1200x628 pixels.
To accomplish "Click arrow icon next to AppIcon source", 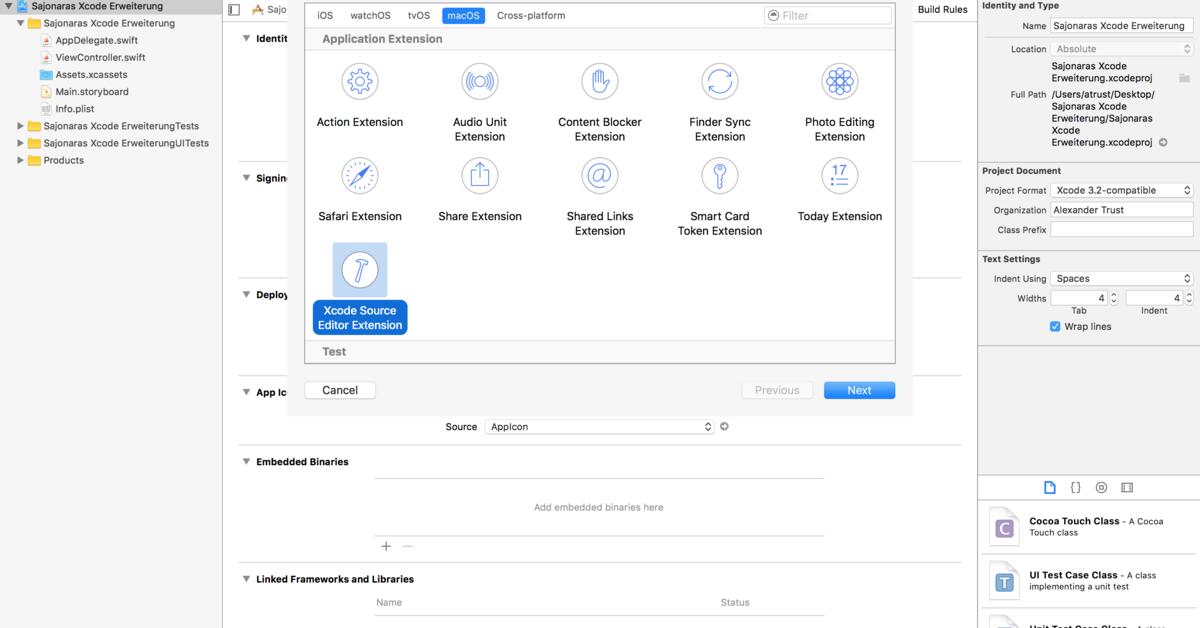I will [x=725, y=426].
